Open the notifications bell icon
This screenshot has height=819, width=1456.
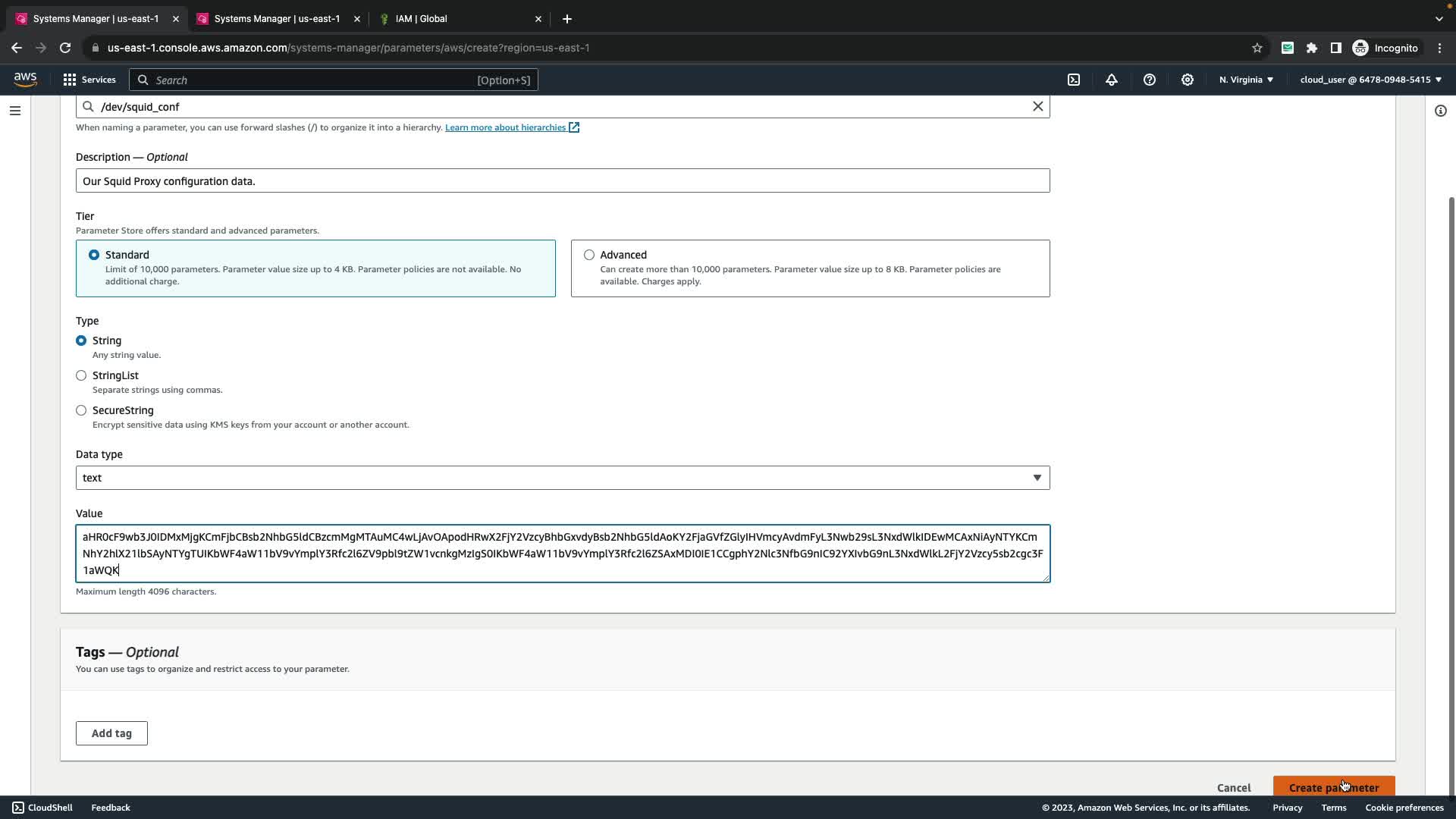click(1112, 80)
